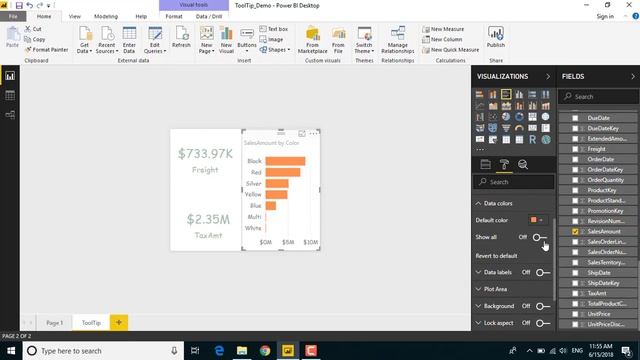
Task: Pick the Ribbon chart visualization
Action: tap(546, 106)
